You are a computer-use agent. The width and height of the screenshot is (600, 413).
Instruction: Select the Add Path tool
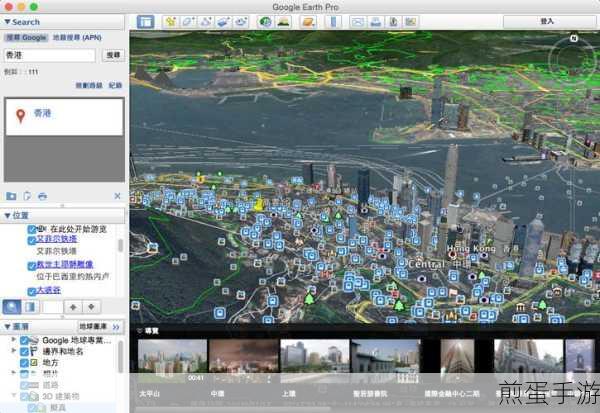click(205, 22)
